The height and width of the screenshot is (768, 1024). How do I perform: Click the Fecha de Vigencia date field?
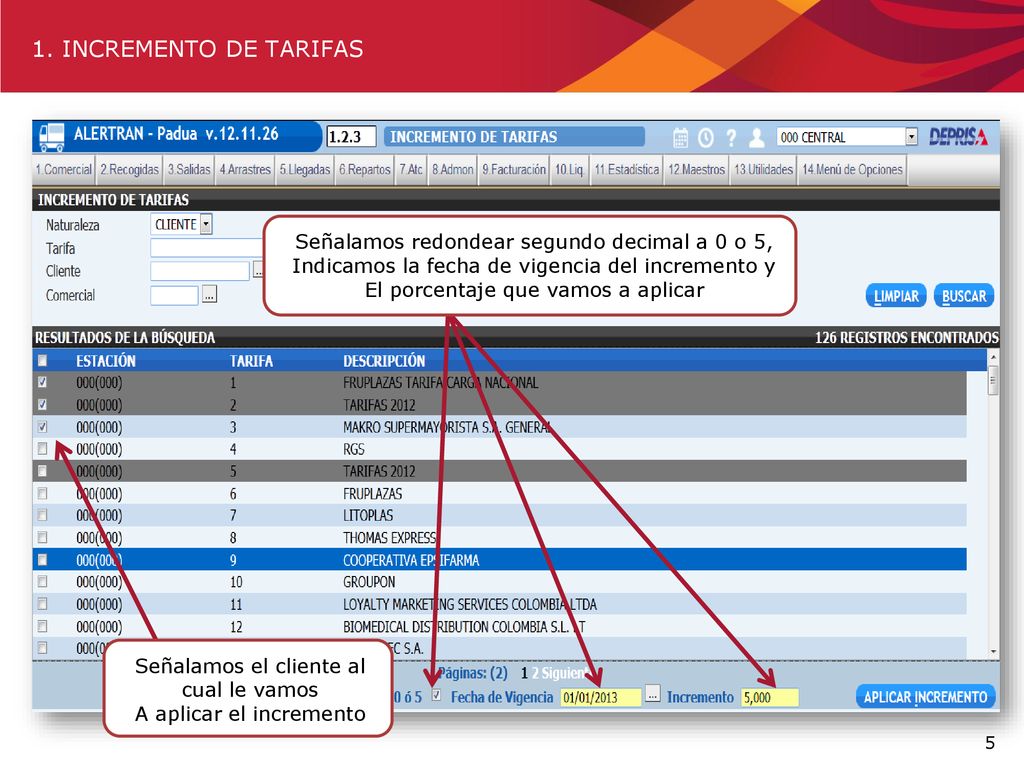601,697
